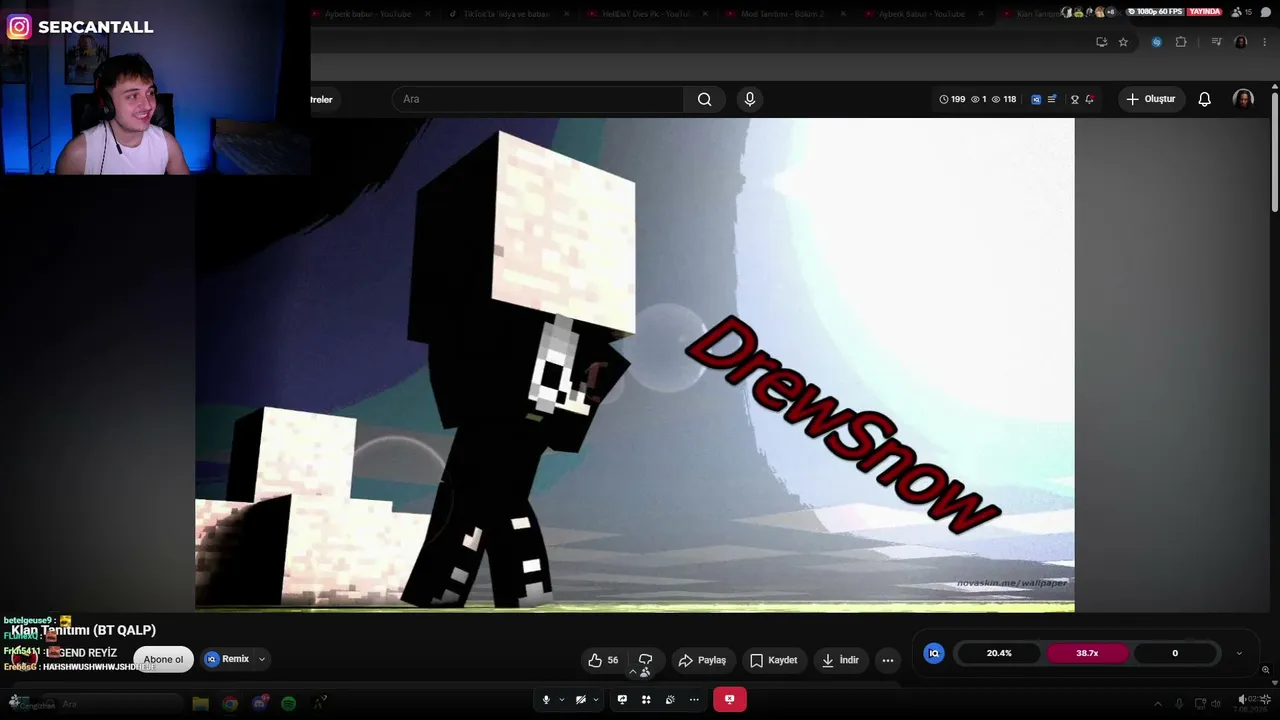
Task: Click the soundboard icon in the call toolbar
Action: tap(670, 700)
